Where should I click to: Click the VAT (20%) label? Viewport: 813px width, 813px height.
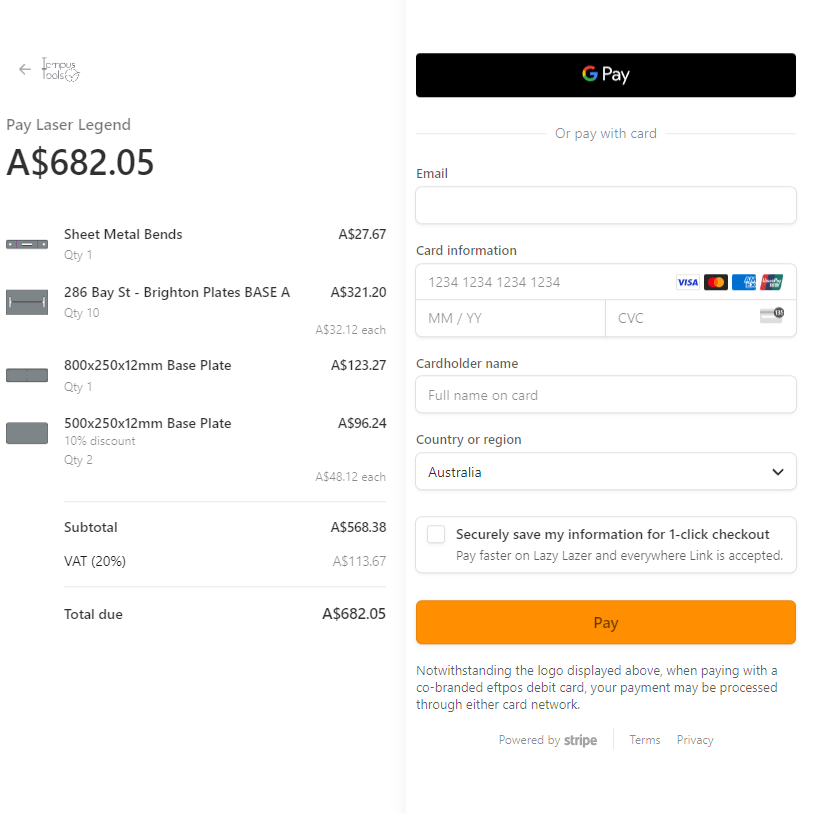pyautogui.click(x=95, y=561)
